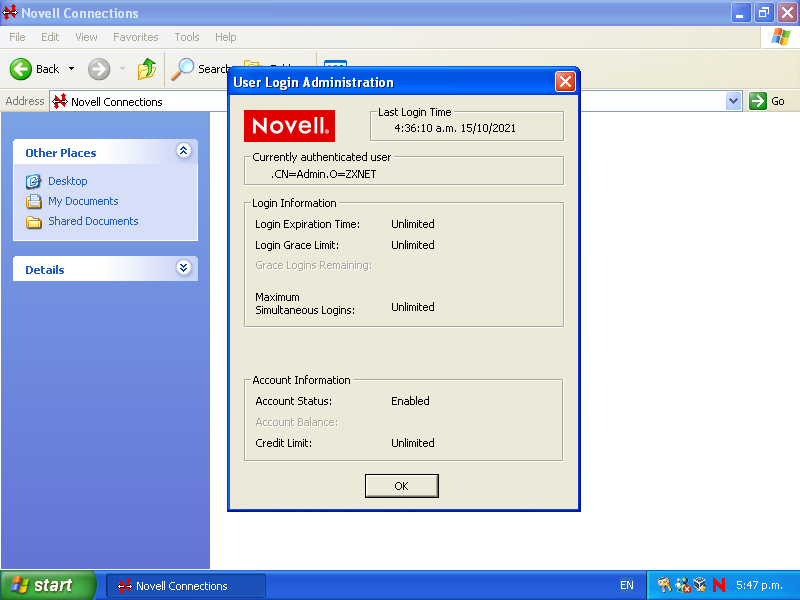
Task: Click the keys tray icon
Action: tap(664, 585)
